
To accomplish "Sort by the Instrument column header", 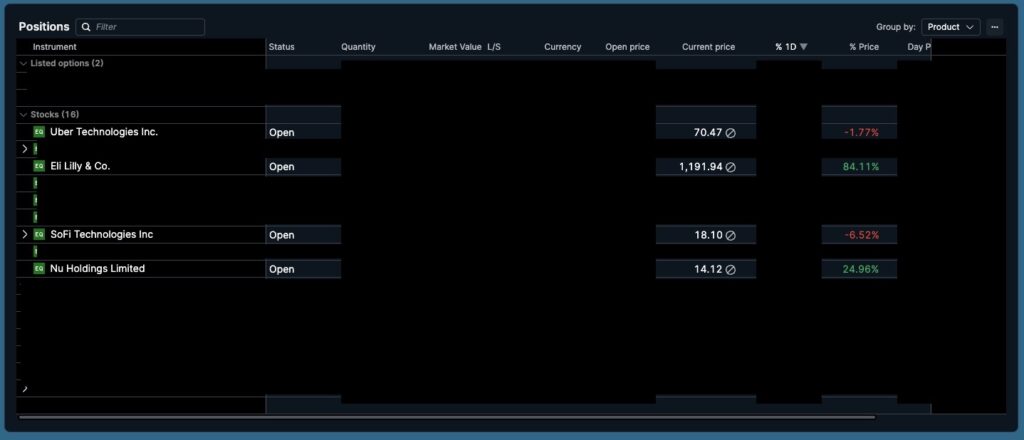I will point(55,47).
